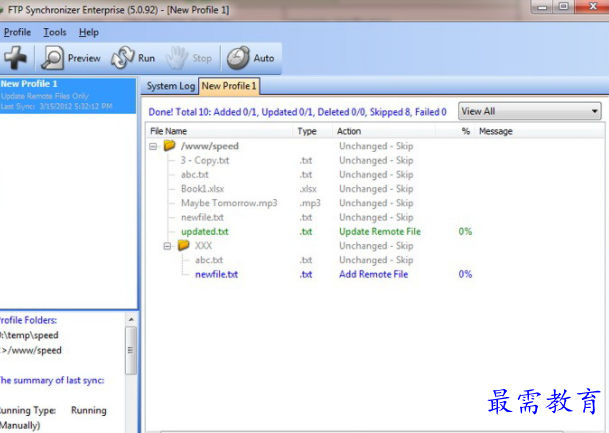This screenshot has width=609, height=433.
Task: Click the .mp3 type cell
Action: pos(310,203)
